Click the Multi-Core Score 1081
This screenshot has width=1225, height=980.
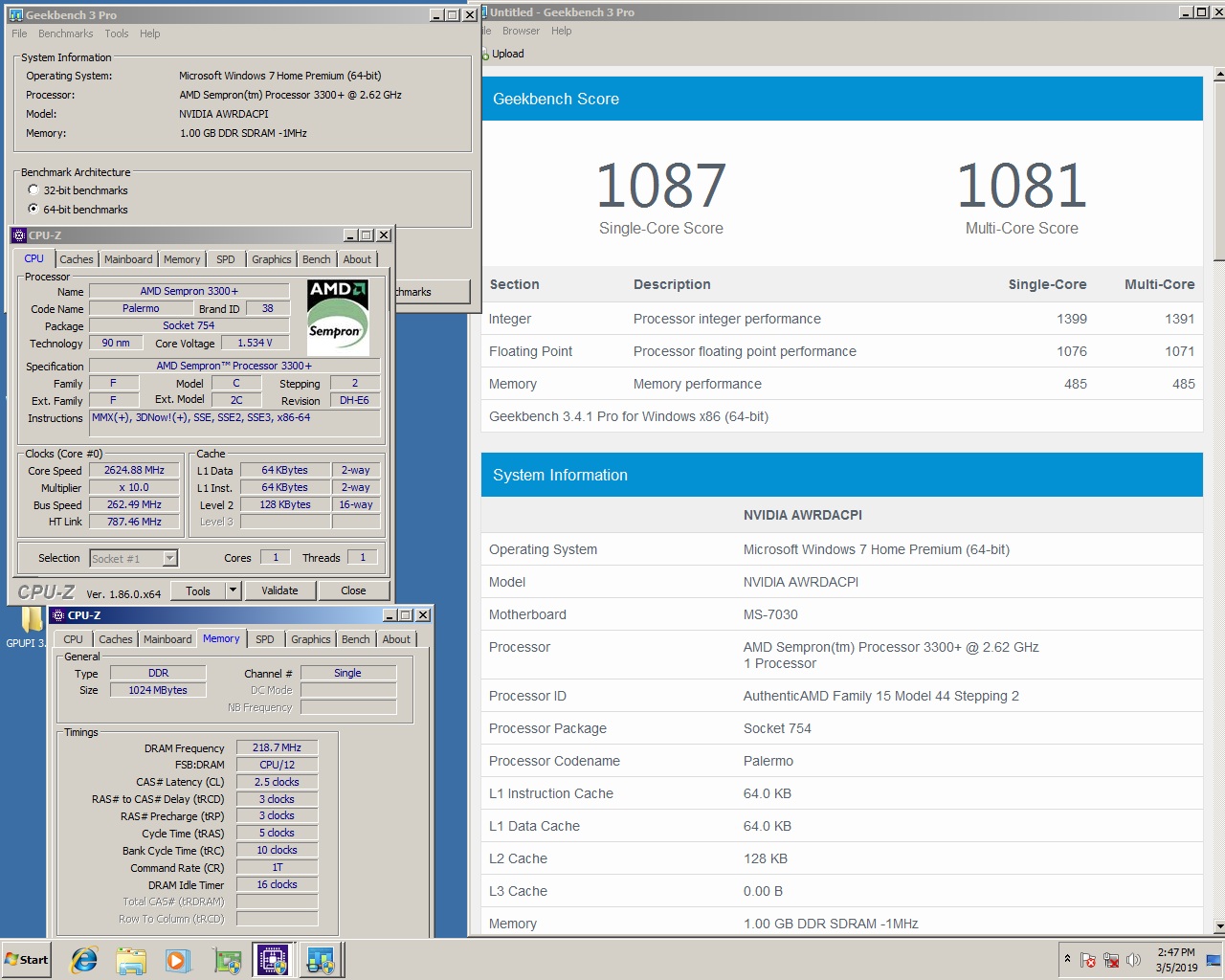pyautogui.click(x=1021, y=185)
